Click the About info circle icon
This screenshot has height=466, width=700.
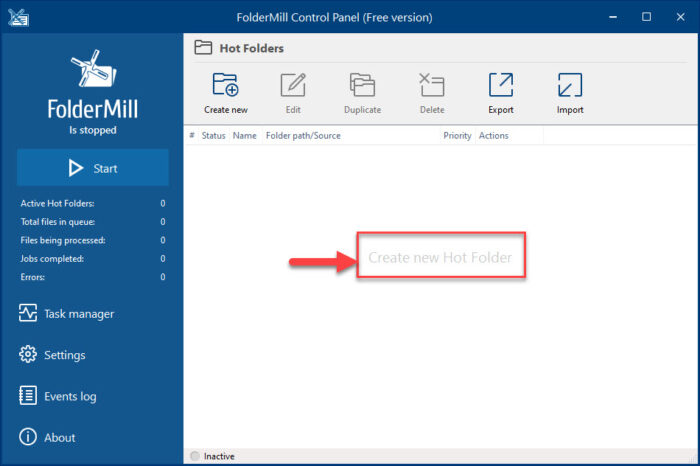click(28, 437)
